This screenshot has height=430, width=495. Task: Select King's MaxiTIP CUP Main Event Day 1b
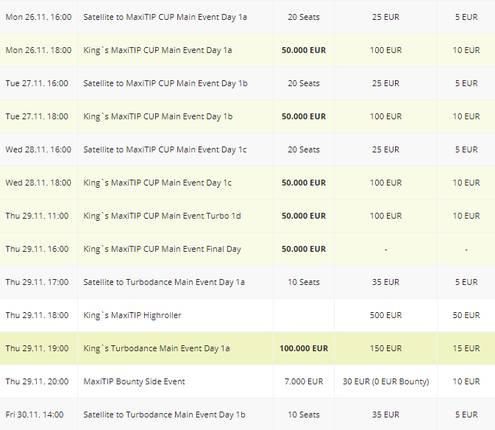coord(158,116)
